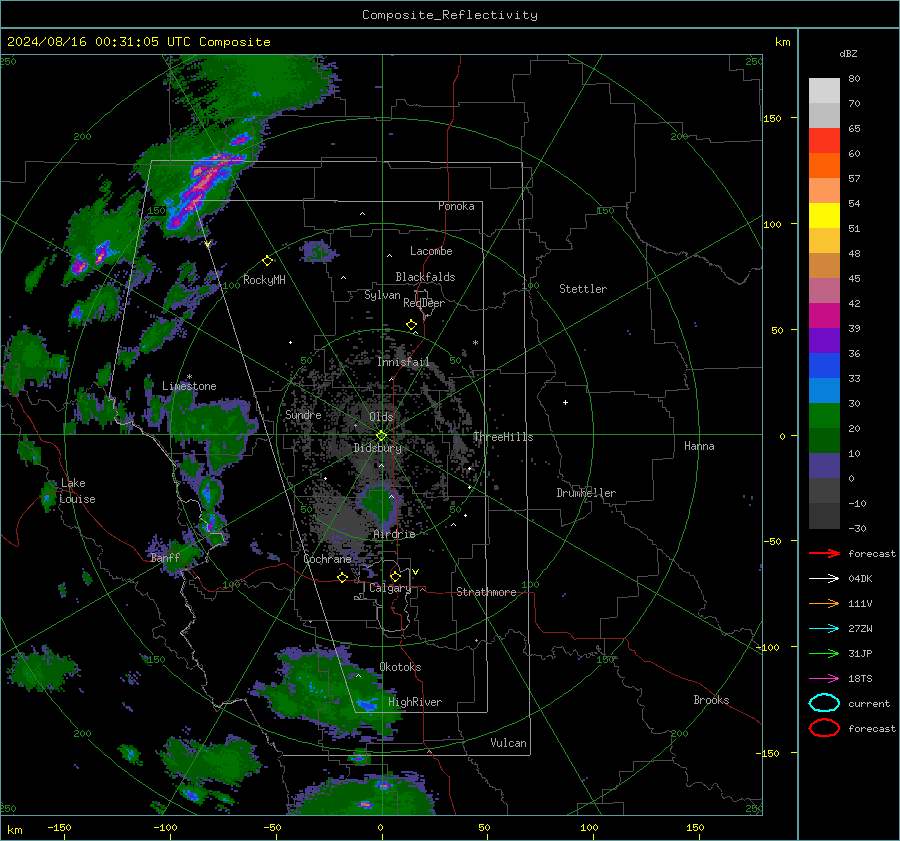
Task: Click the Drumheller town label
Action: pyautogui.click(x=586, y=493)
